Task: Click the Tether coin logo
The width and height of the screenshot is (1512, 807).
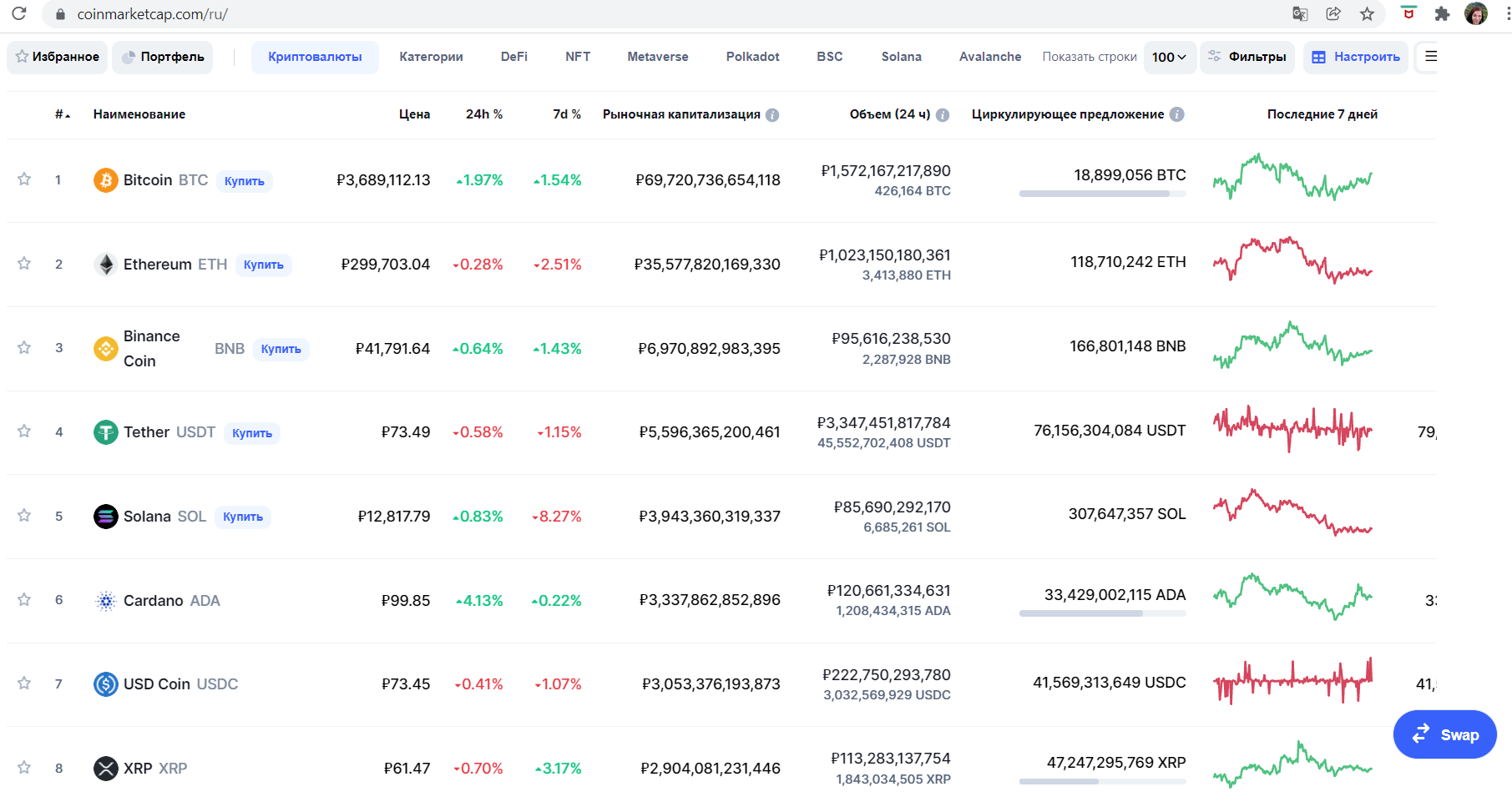Action: click(106, 432)
